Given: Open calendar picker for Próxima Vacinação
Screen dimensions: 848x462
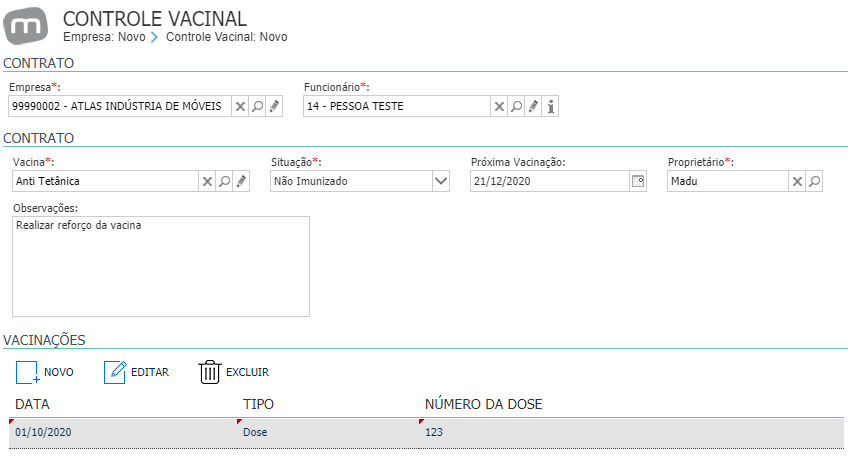Looking at the screenshot, I should pos(638,181).
